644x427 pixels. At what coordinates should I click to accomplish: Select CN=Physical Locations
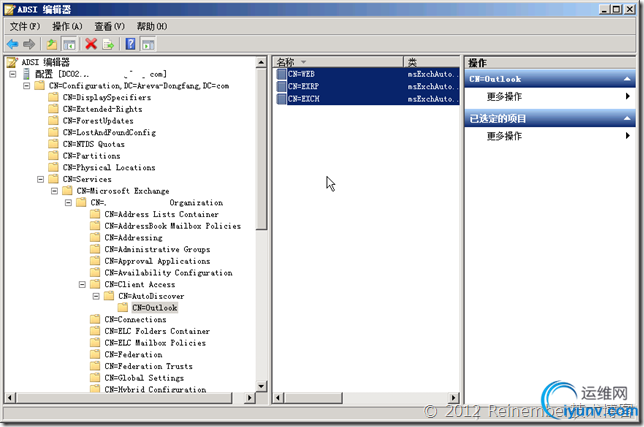(109, 168)
